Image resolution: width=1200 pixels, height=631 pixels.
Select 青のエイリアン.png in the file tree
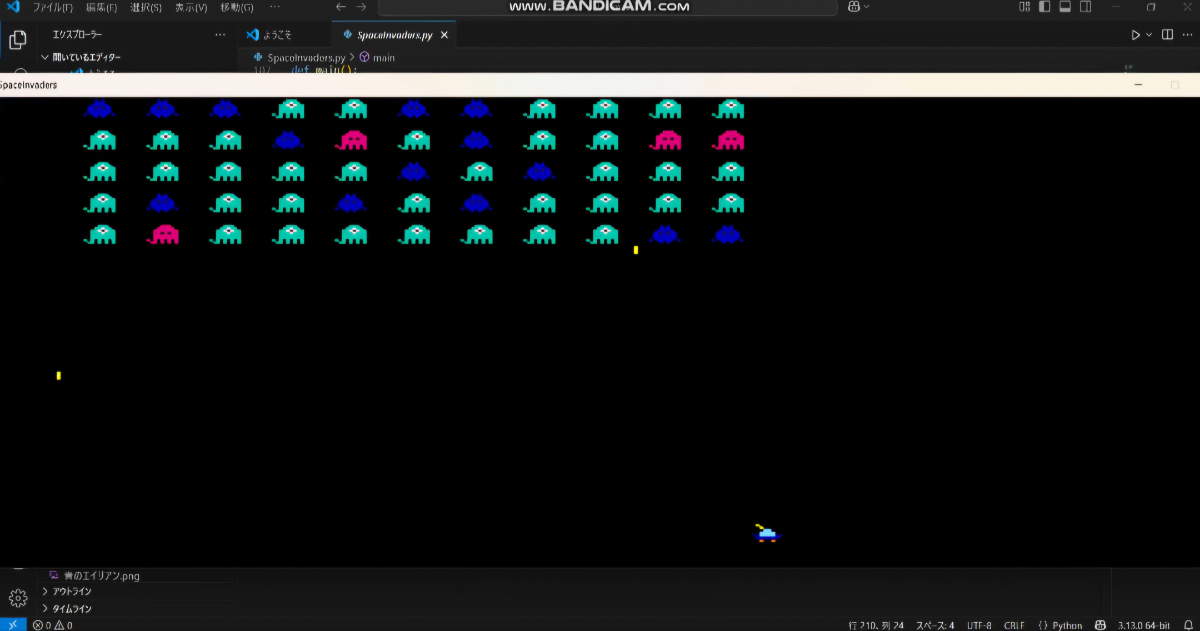tap(100, 575)
